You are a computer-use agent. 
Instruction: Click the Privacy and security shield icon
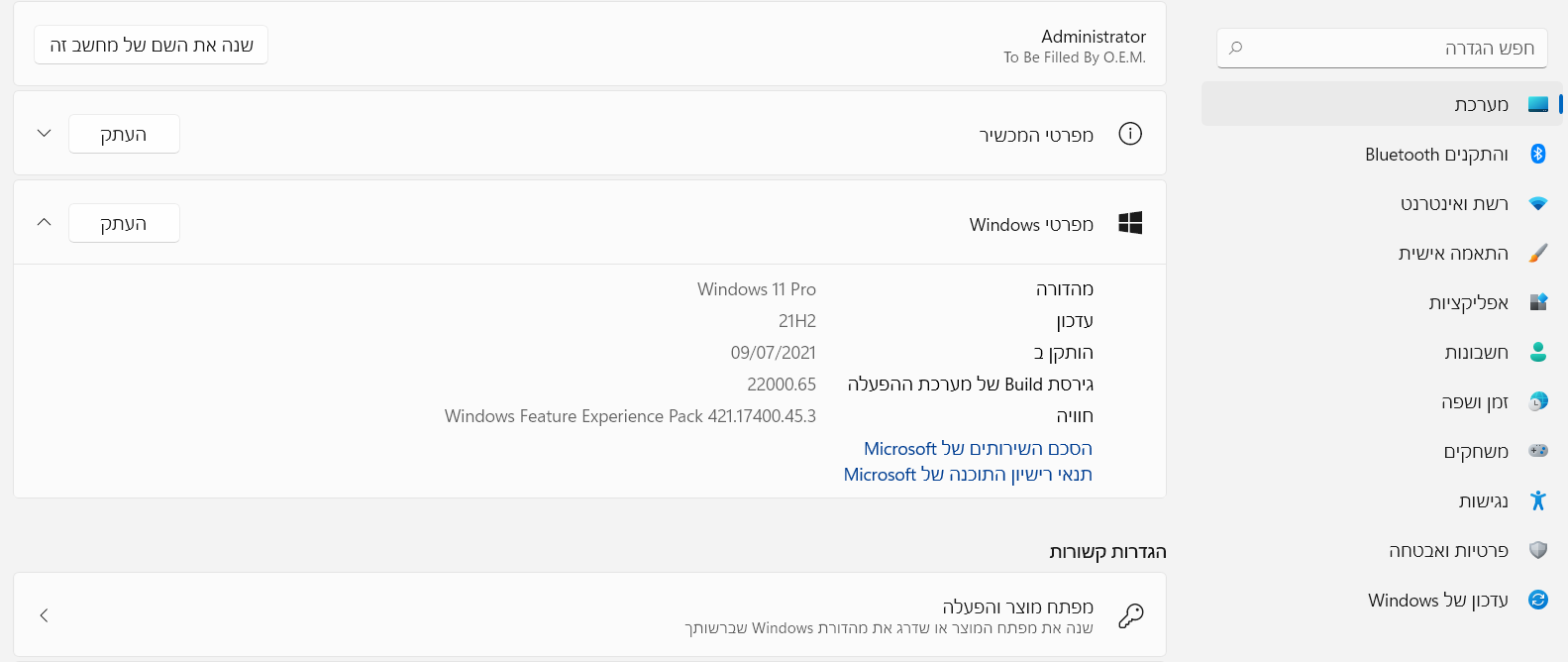point(1537,550)
